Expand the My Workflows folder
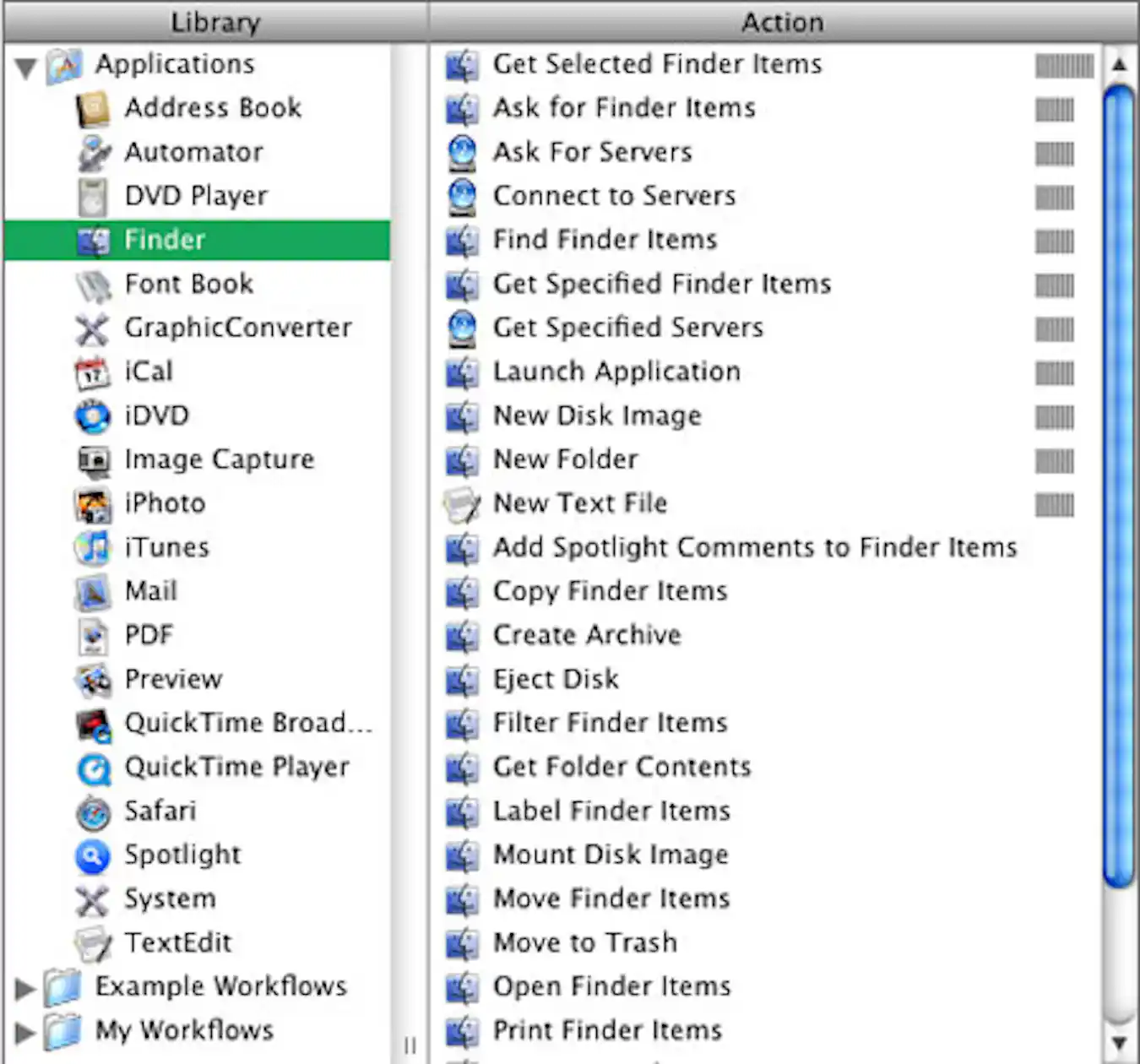This screenshot has width=1140, height=1064. (x=25, y=1031)
